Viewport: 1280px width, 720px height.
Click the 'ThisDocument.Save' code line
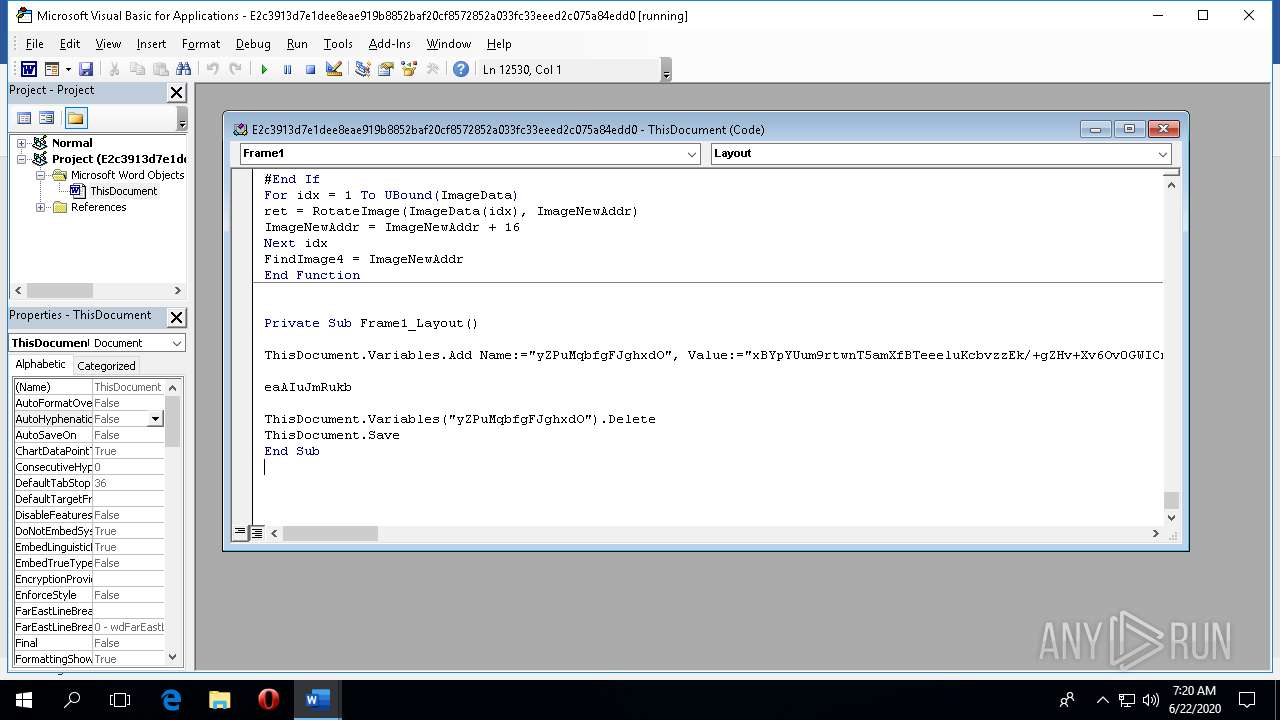332,435
